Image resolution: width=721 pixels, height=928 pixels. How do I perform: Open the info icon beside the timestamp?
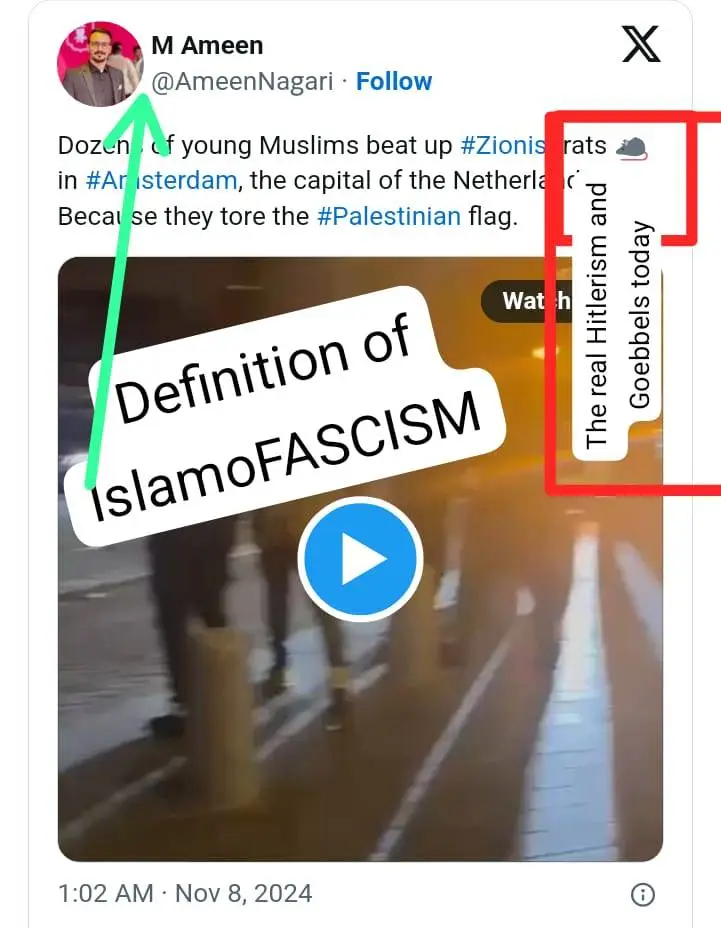coord(643,894)
